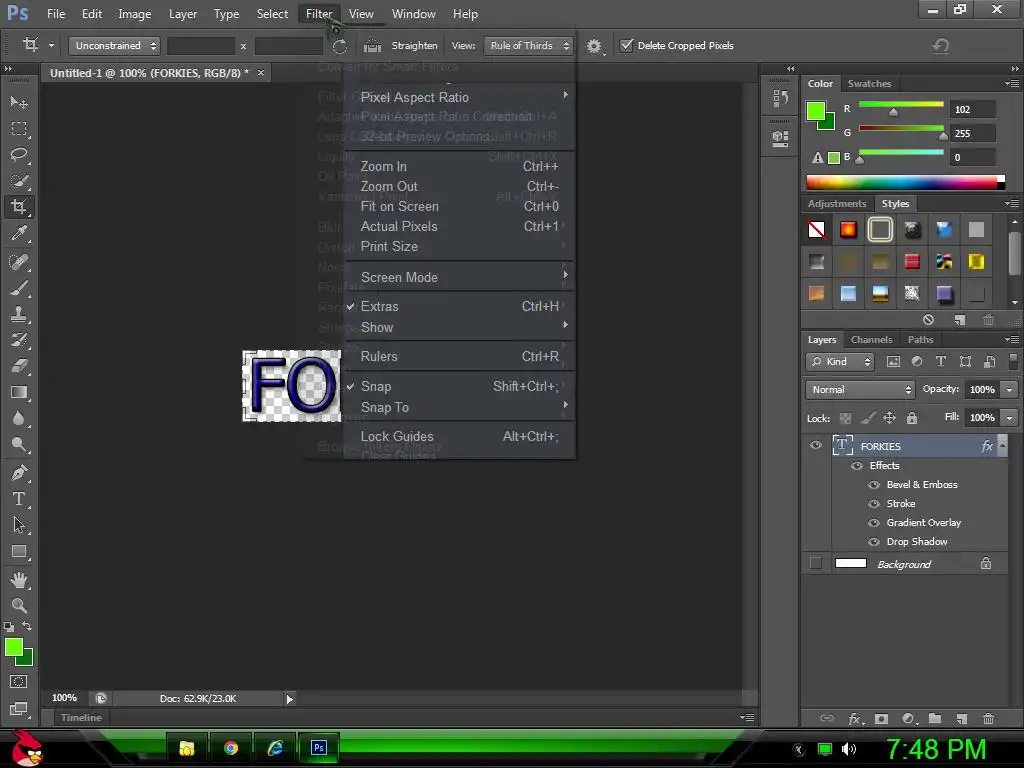Show the Background layer visibility box
Screen dimensions: 1024x768
[x=816, y=563]
